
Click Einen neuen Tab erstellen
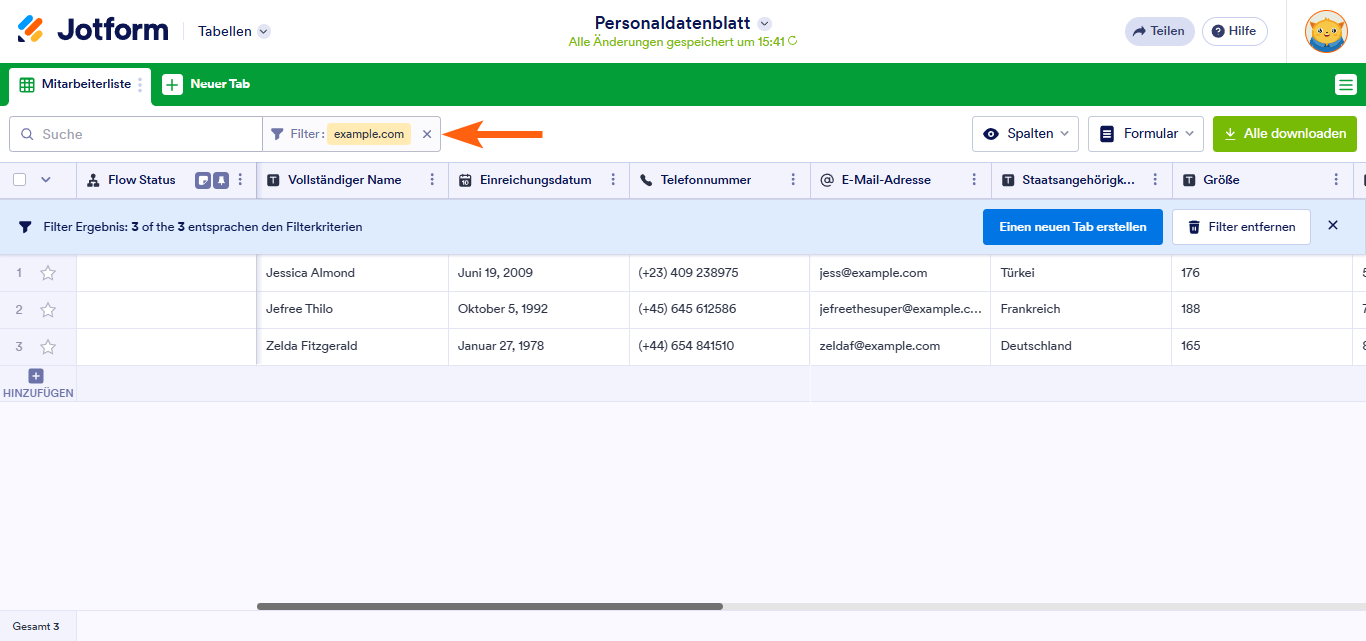[1072, 227]
